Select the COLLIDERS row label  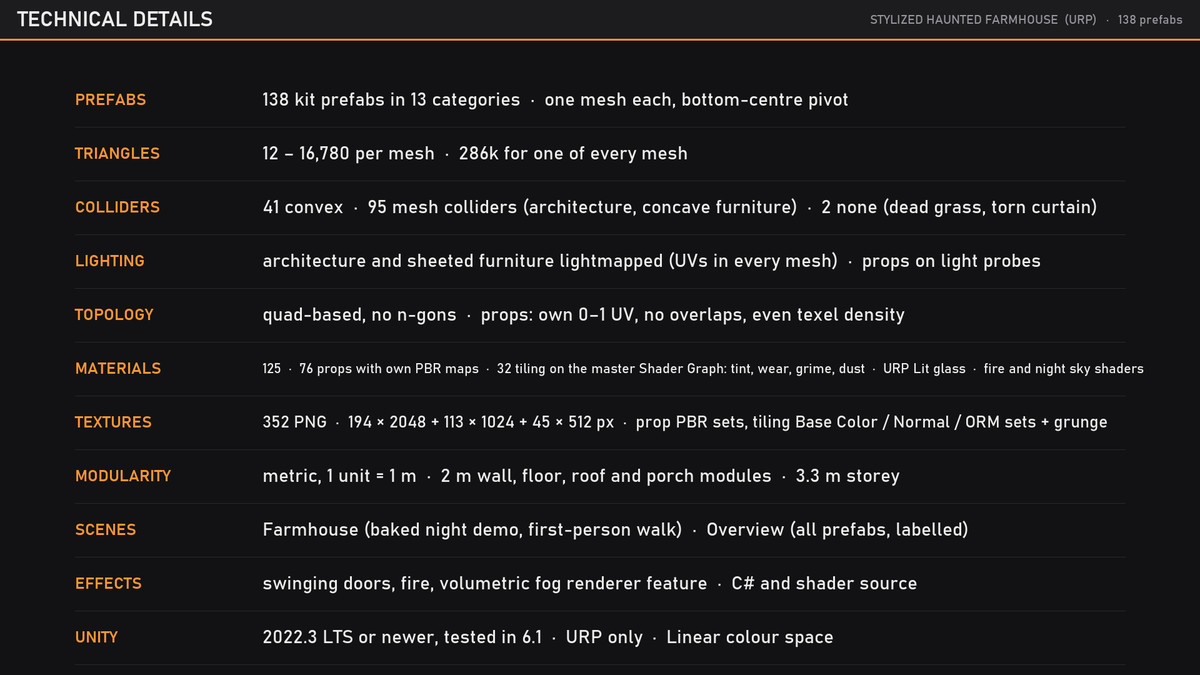pyautogui.click(x=117, y=207)
